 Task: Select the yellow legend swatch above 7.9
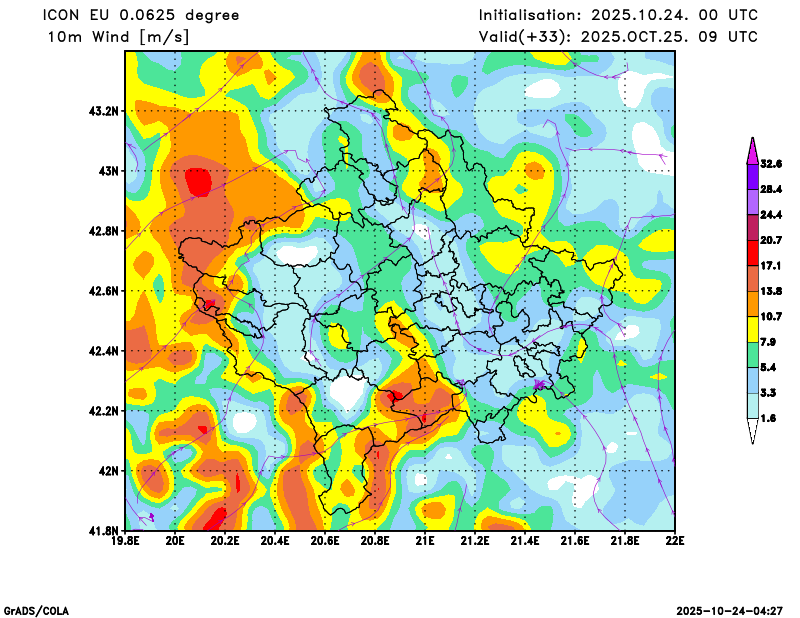[752, 329]
